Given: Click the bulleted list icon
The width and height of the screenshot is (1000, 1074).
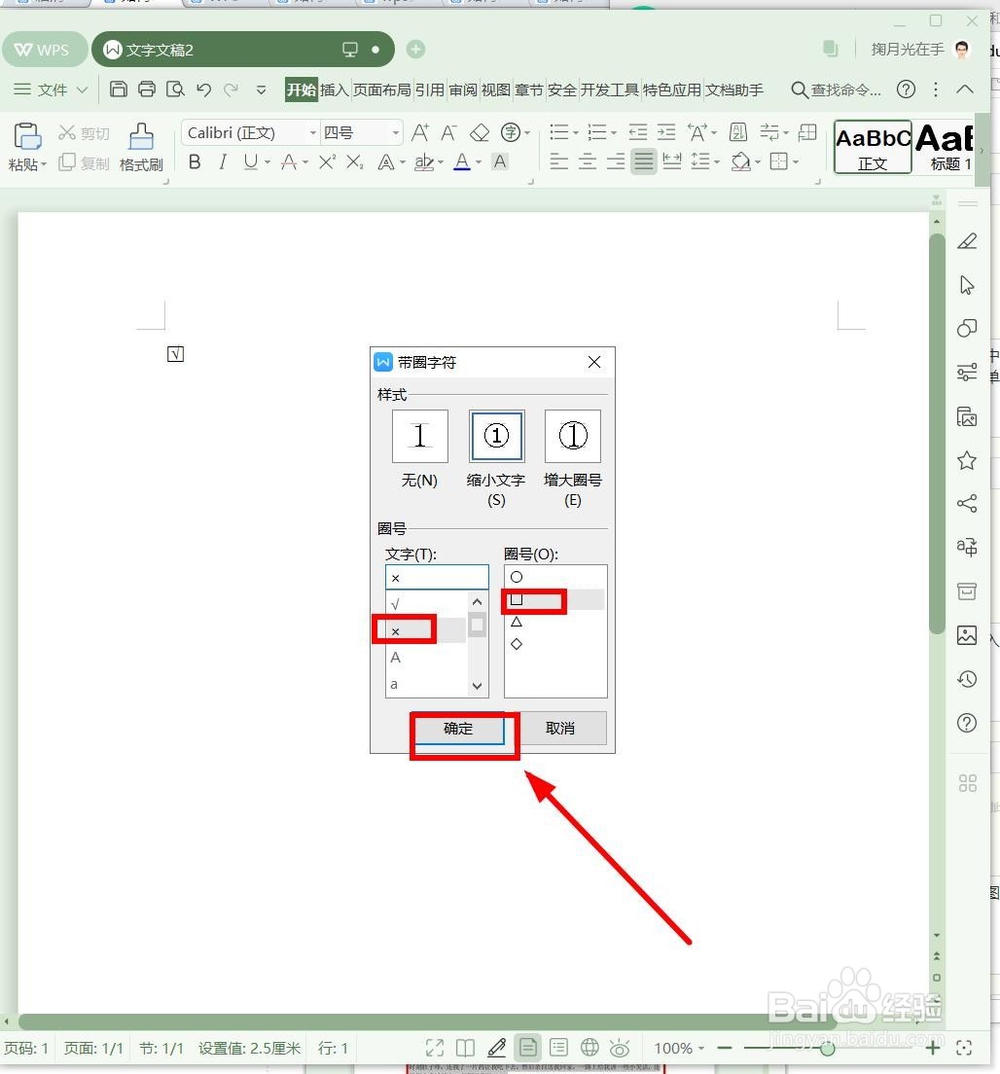Looking at the screenshot, I should point(560,132).
